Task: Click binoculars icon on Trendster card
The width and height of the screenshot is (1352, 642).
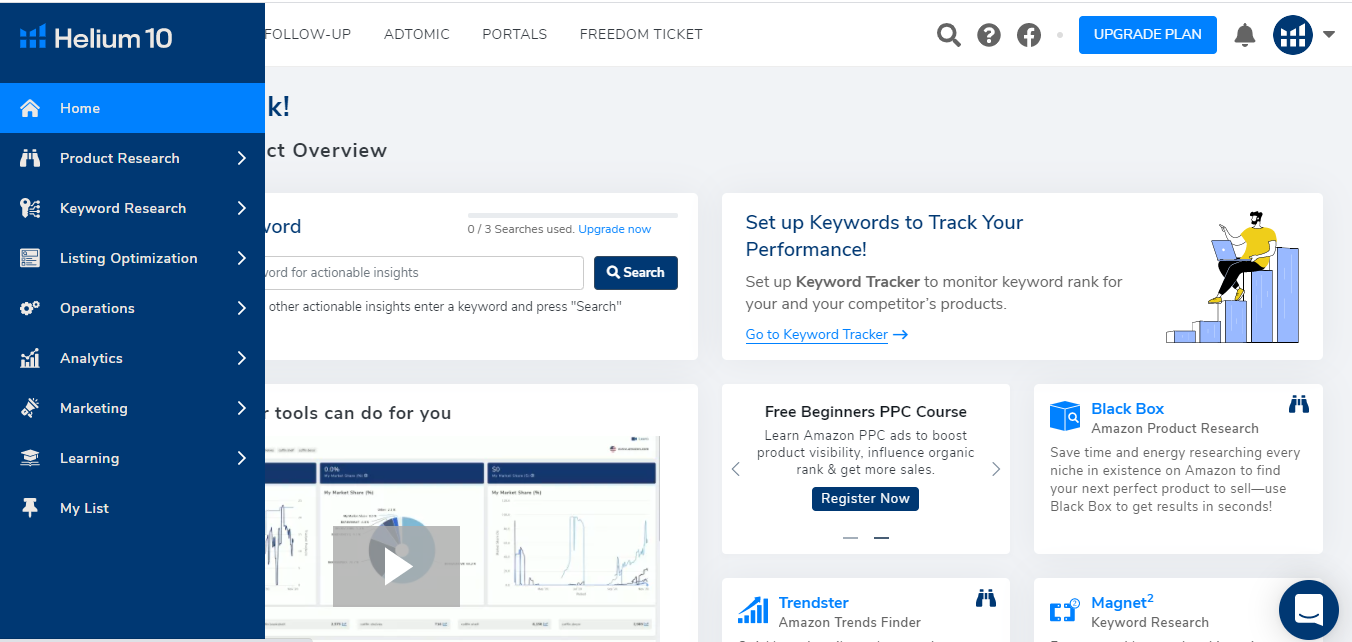Action: tap(986, 598)
